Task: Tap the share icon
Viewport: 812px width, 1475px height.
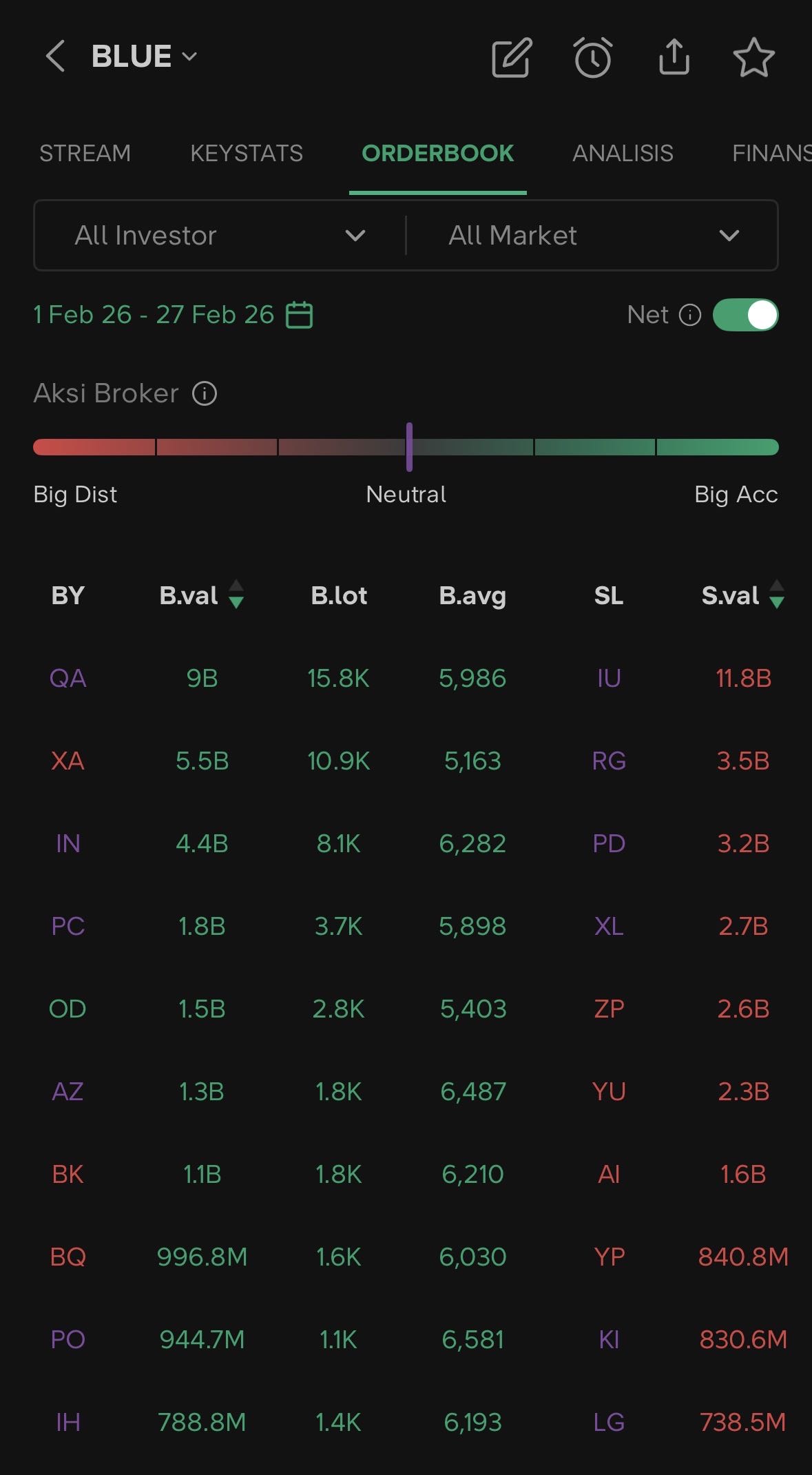Action: pos(674,56)
